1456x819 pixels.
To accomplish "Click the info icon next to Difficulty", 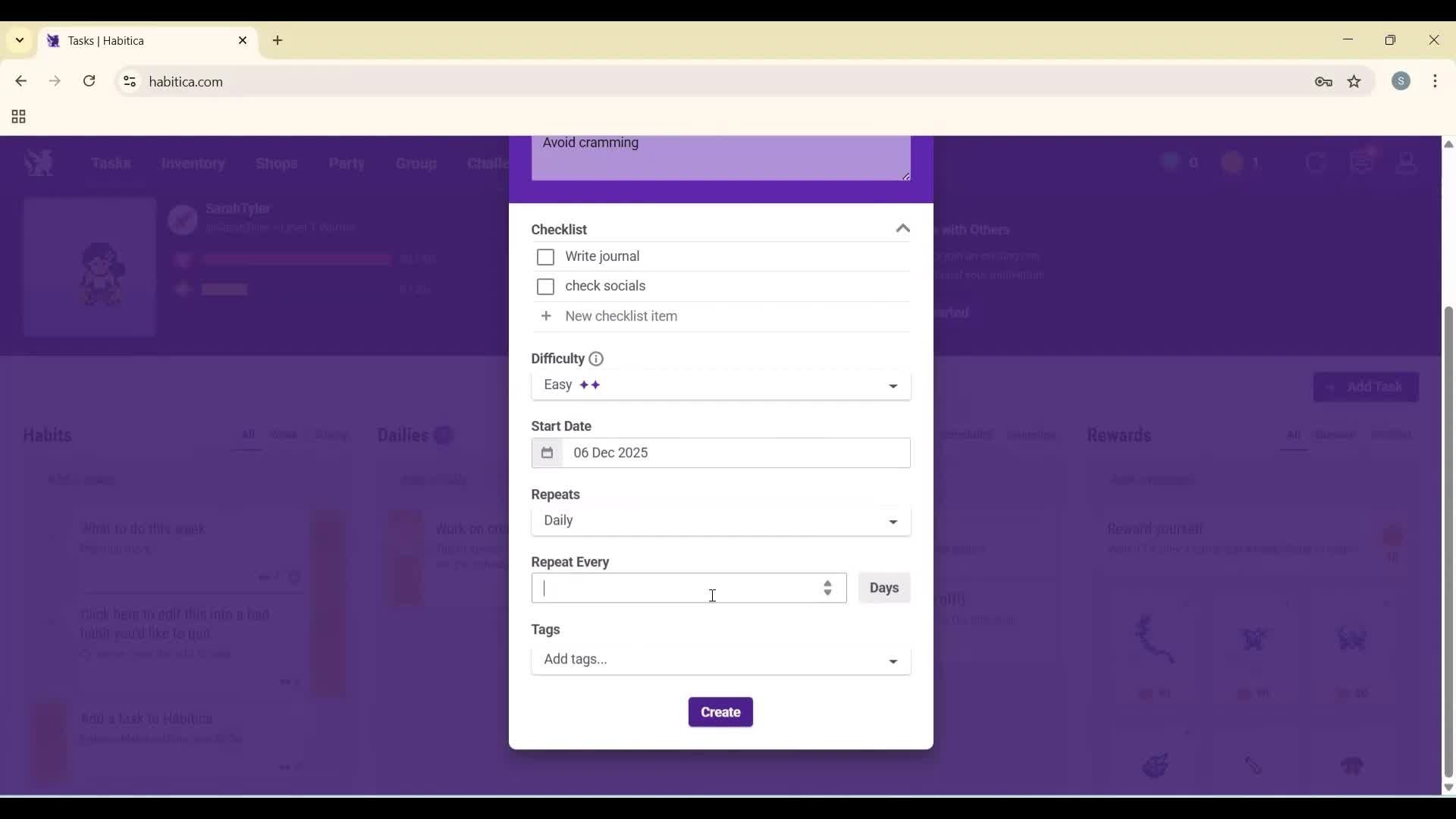I will 596,359.
